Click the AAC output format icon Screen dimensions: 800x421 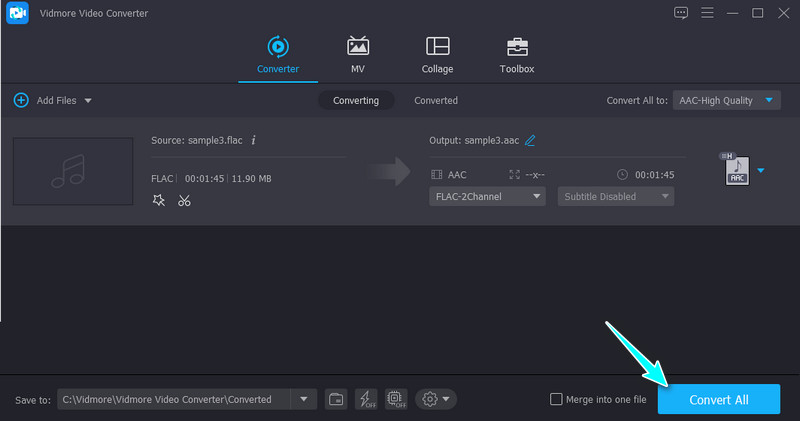[x=737, y=170]
